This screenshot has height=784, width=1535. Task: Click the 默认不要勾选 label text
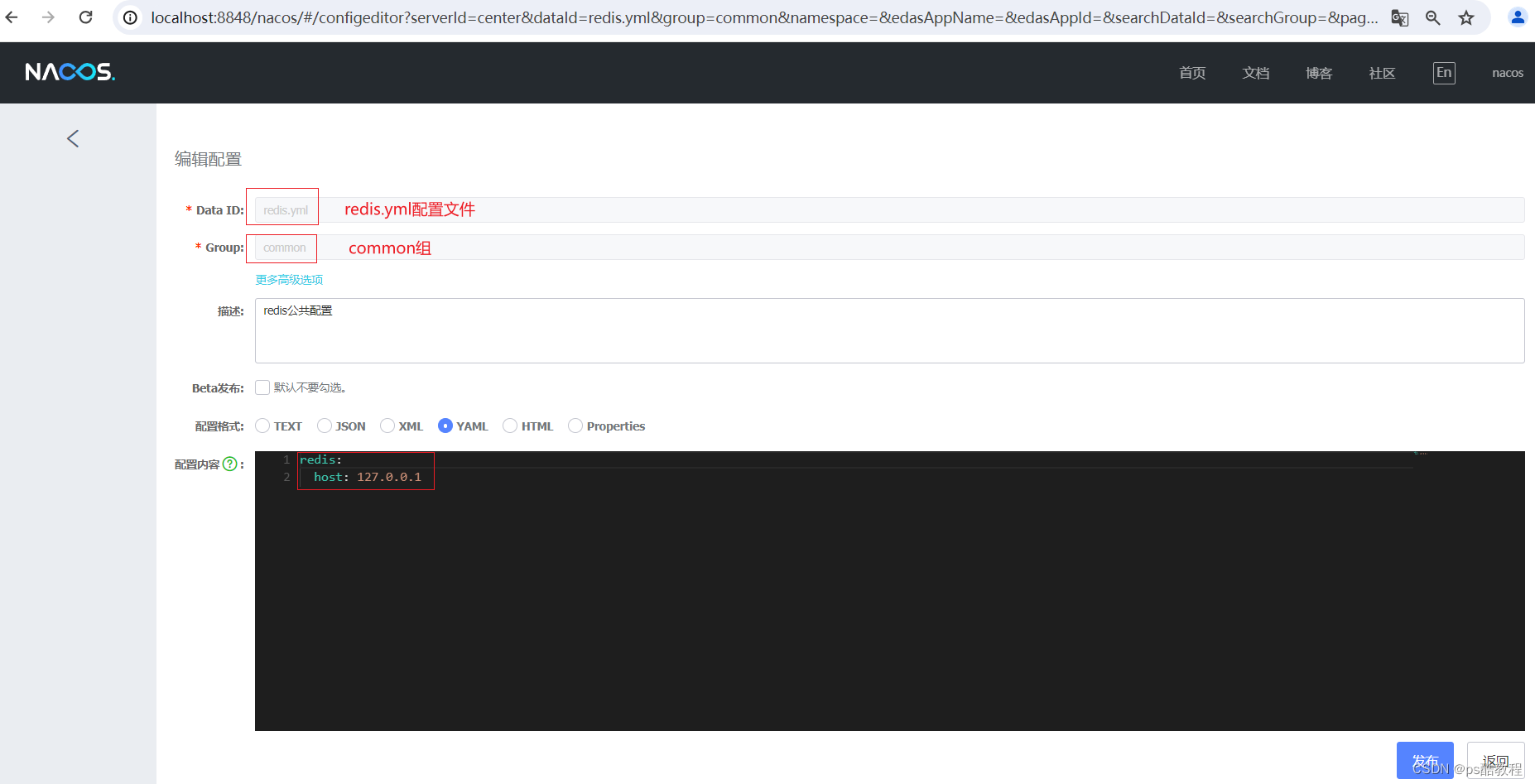[310, 387]
